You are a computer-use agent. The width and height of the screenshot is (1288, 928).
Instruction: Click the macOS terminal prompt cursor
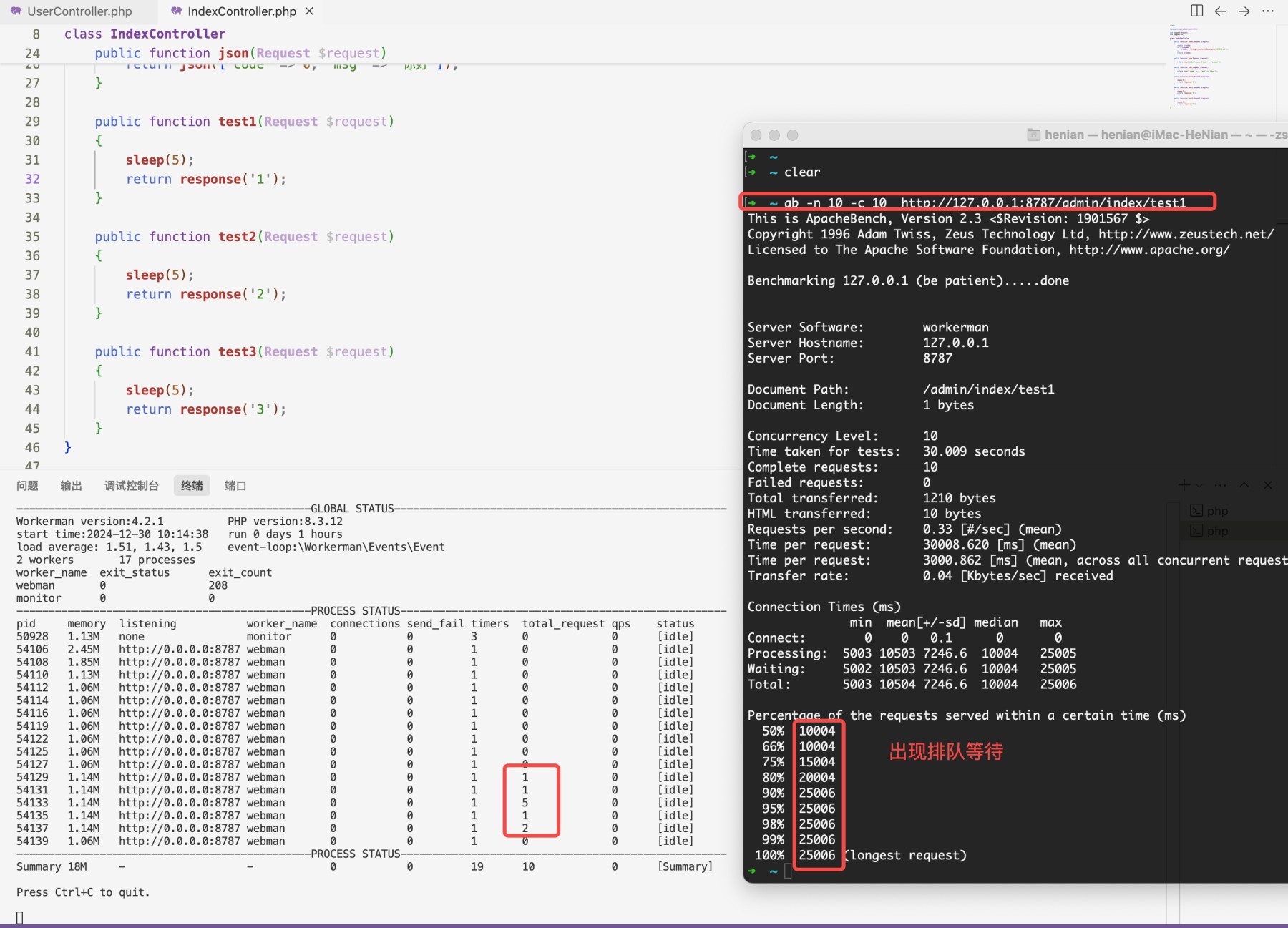pyautogui.click(x=788, y=871)
